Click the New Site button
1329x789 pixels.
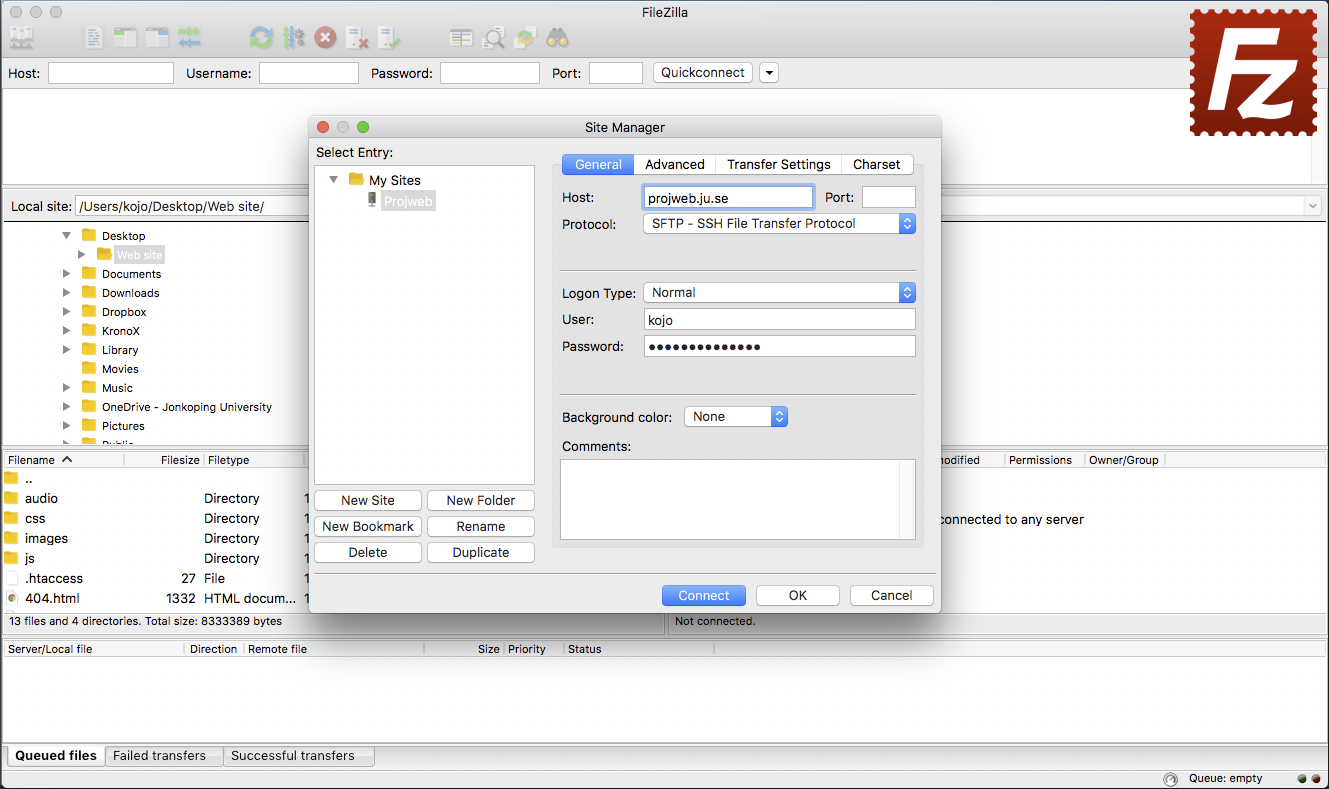point(368,501)
